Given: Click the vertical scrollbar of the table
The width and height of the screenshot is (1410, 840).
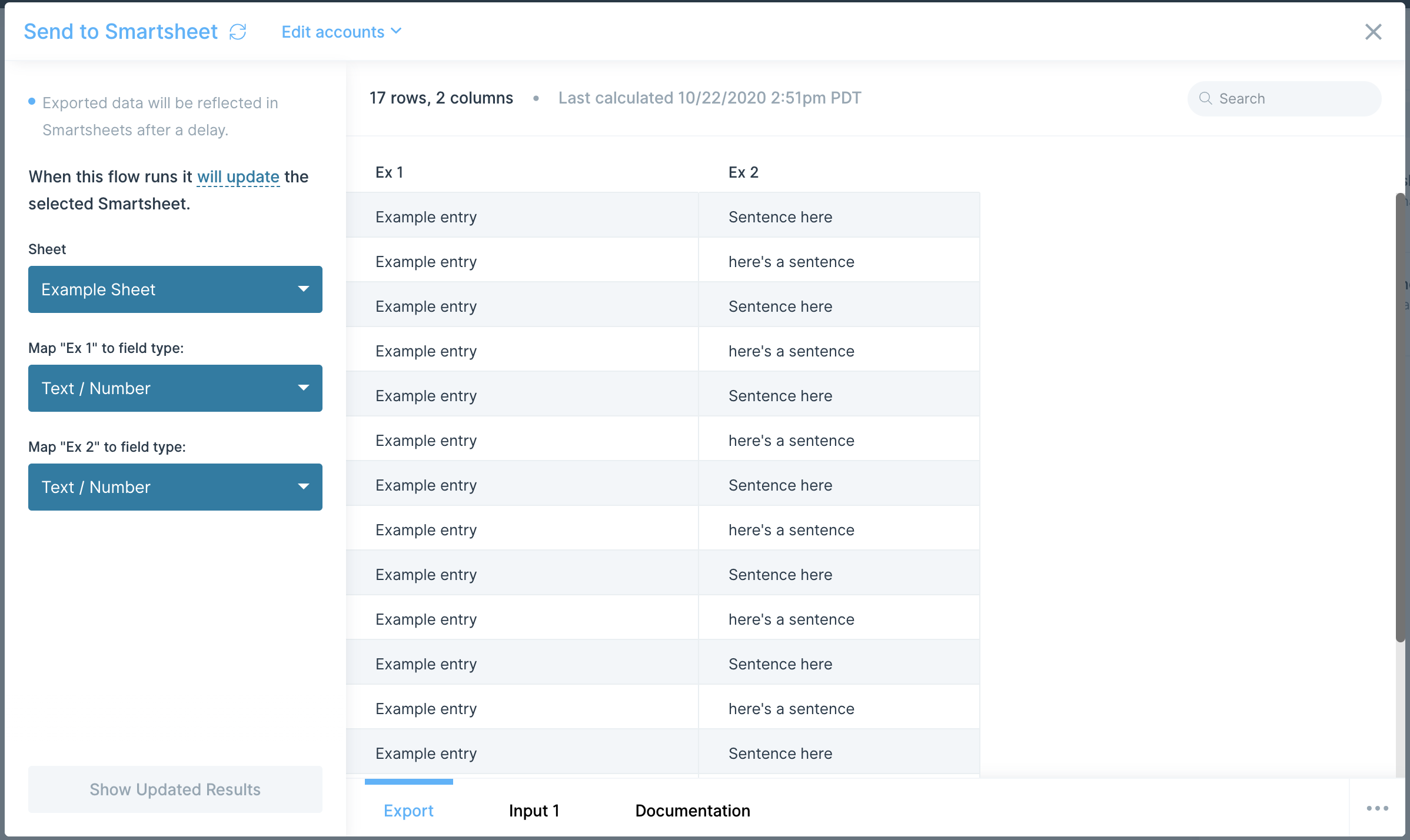Looking at the screenshot, I should [1401, 418].
